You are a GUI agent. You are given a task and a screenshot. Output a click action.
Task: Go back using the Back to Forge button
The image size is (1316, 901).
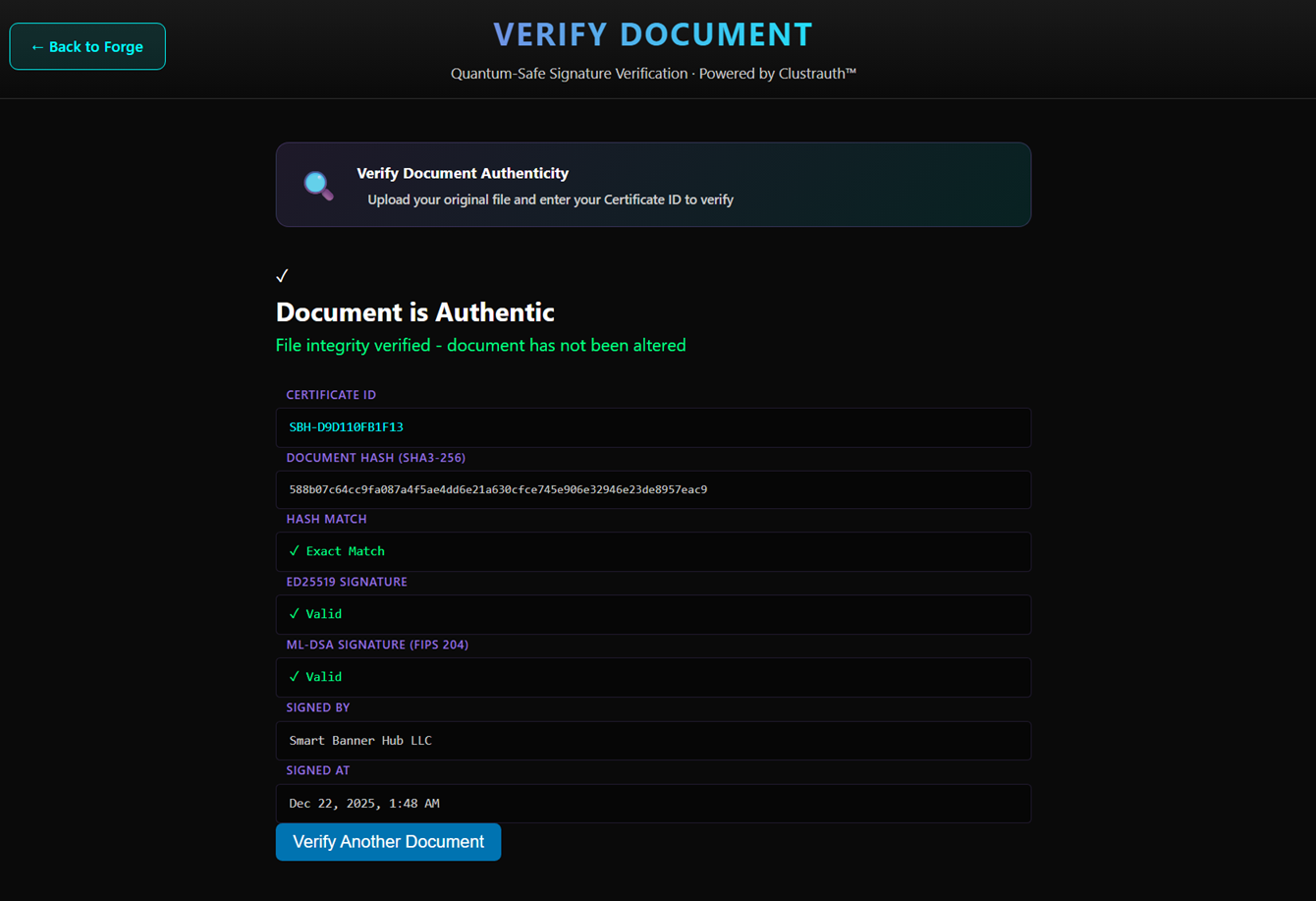click(87, 47)
